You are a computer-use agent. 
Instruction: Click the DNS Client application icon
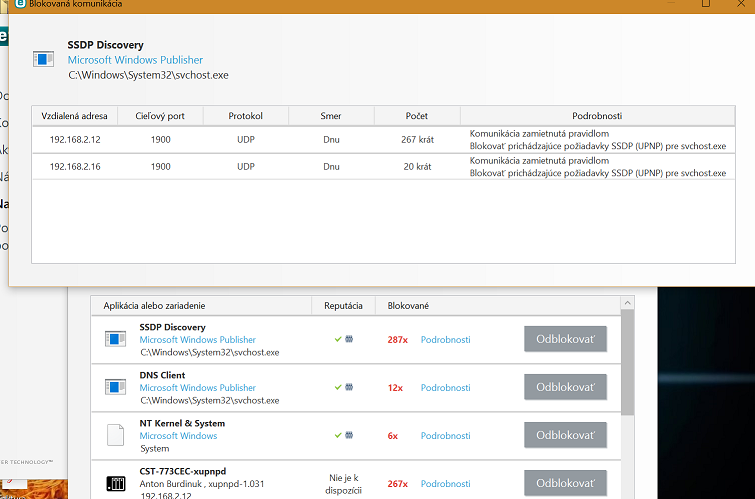click(x=116, y=387)
